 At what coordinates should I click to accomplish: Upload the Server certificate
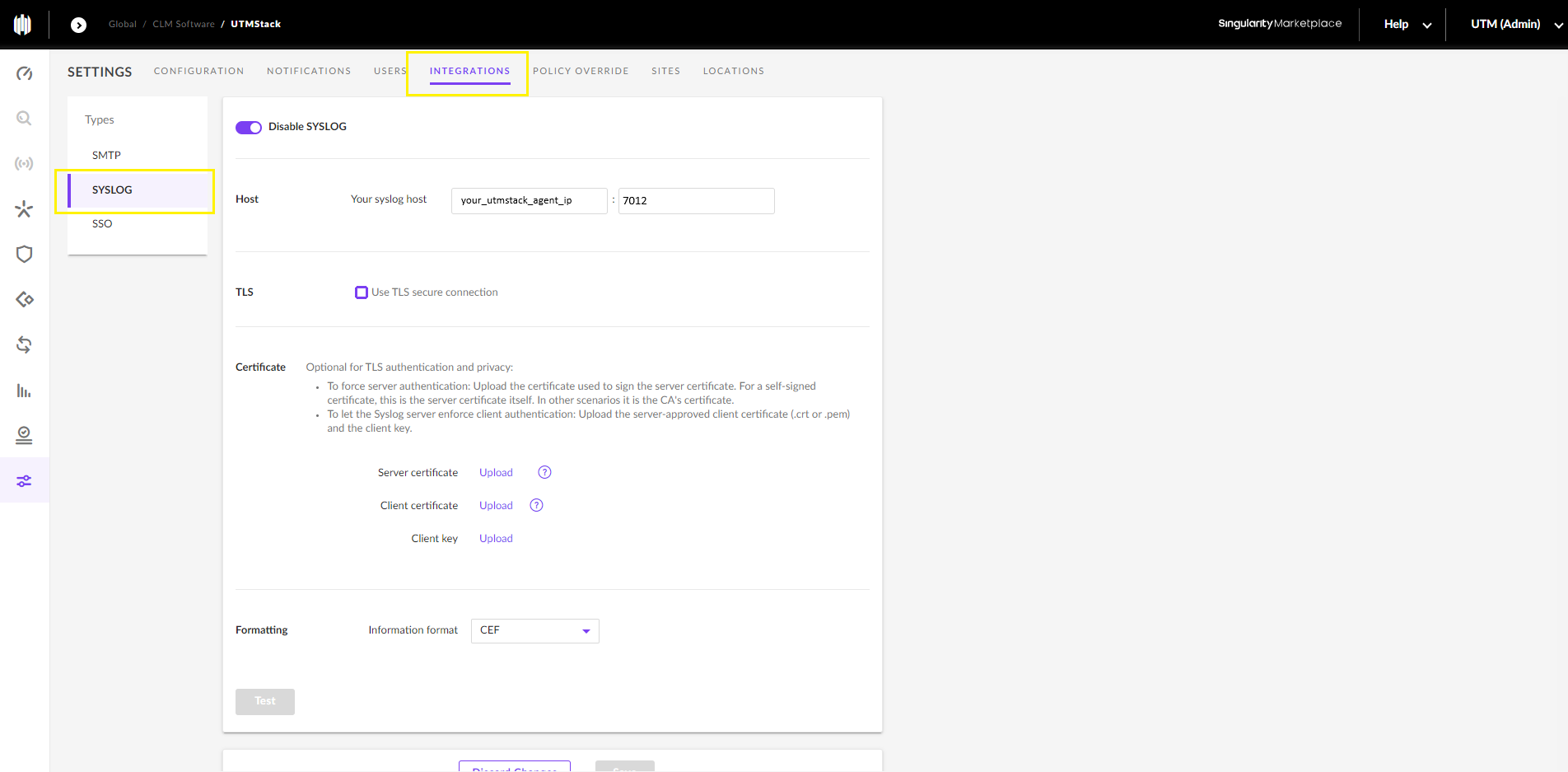pos(496,473)
